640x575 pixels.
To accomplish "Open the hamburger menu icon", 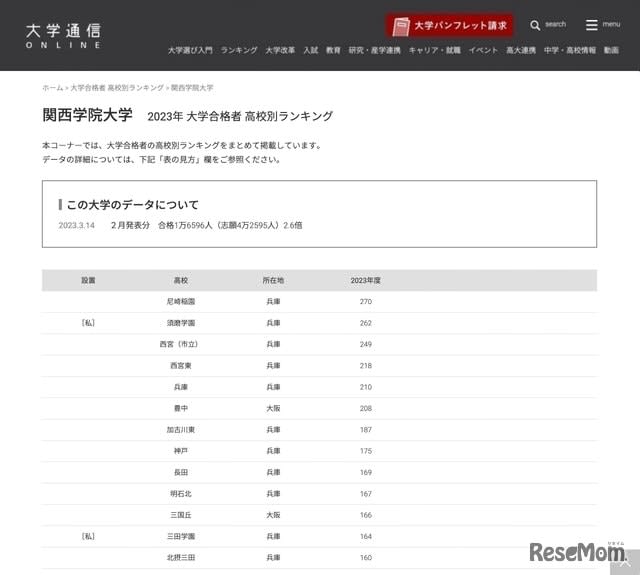I will tap(591, 25).
